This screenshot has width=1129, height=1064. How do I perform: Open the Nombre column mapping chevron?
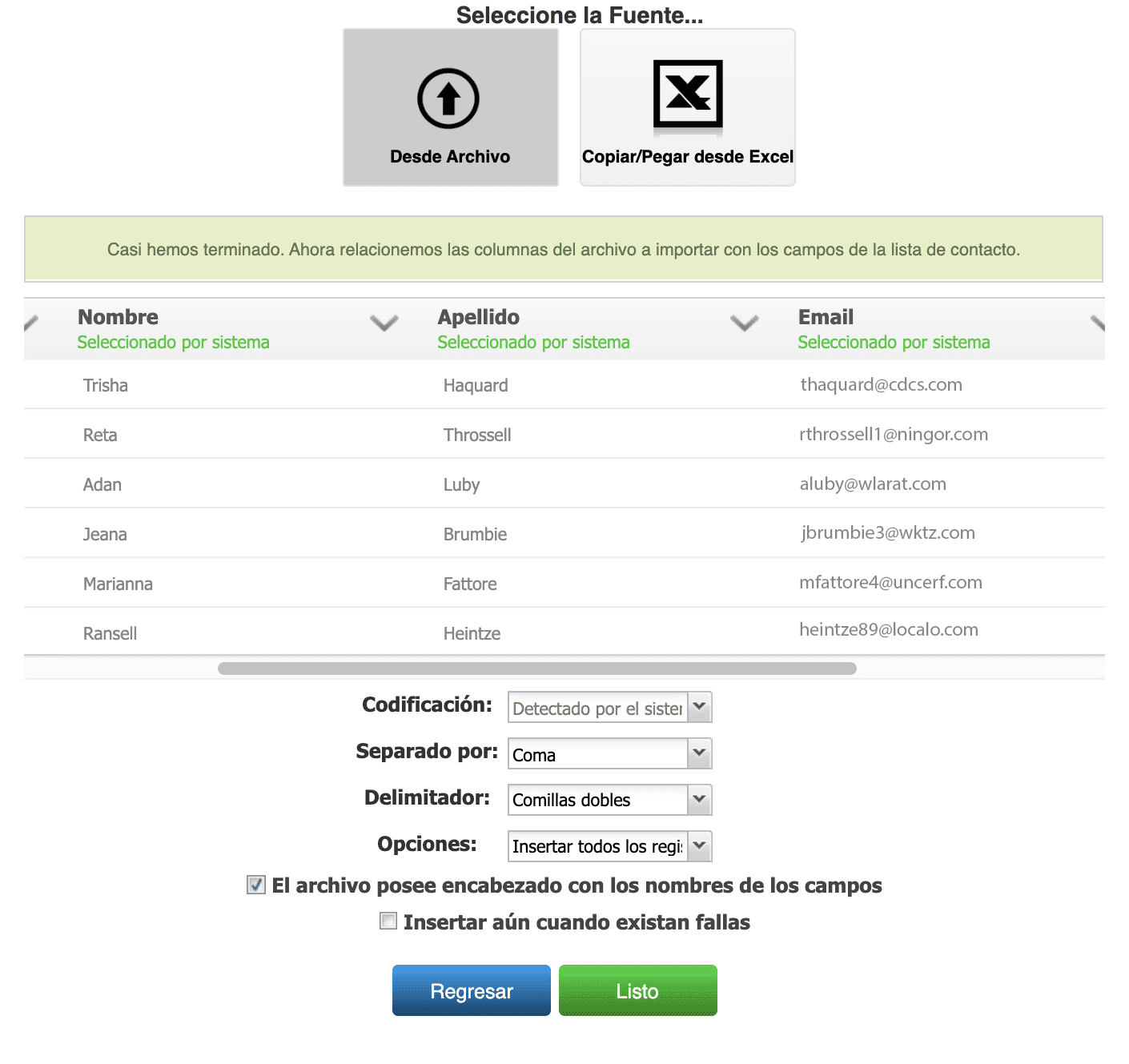click(x=384, y=323)
